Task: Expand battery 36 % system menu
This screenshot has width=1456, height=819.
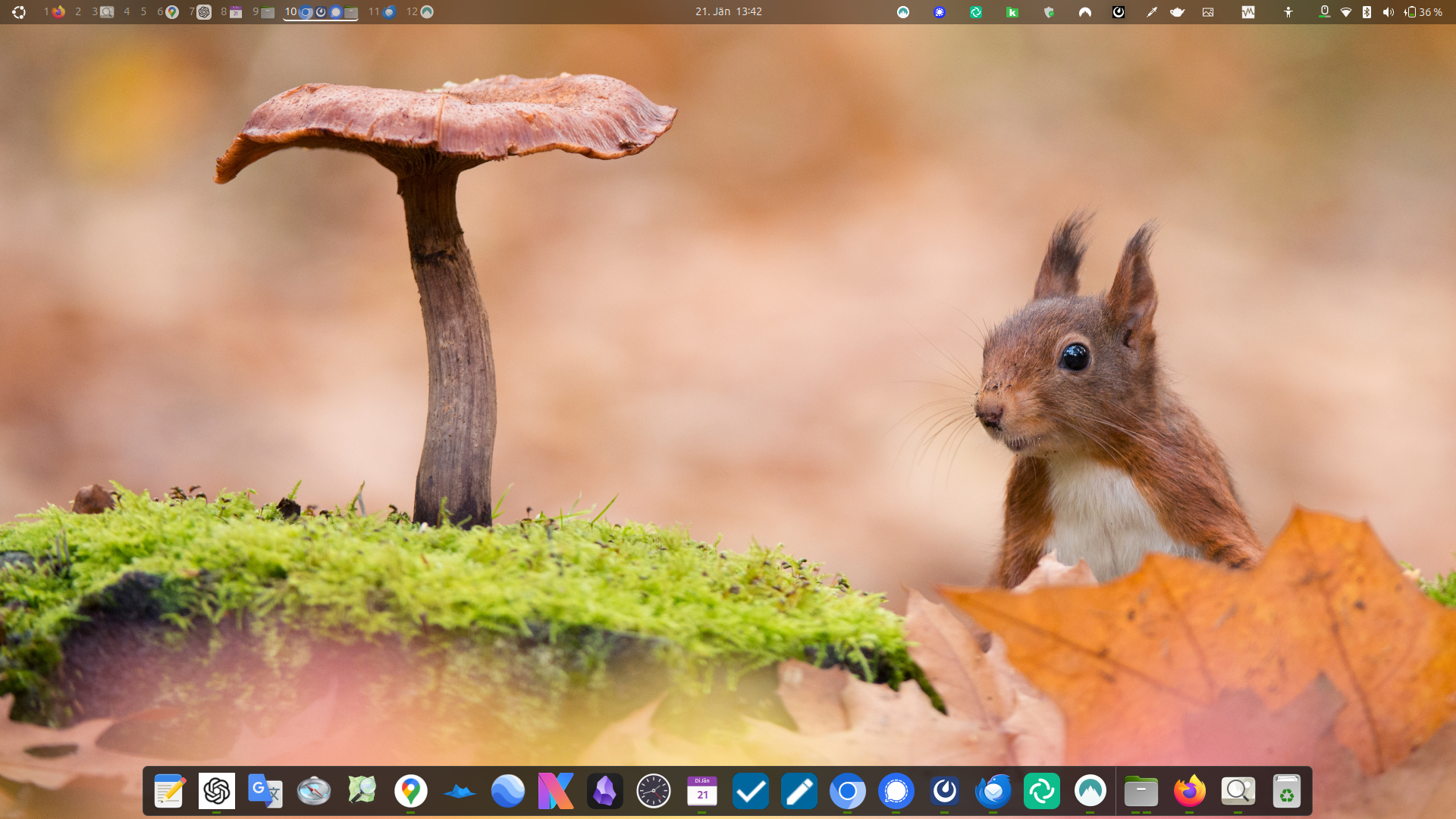Action: (1423, 12)
